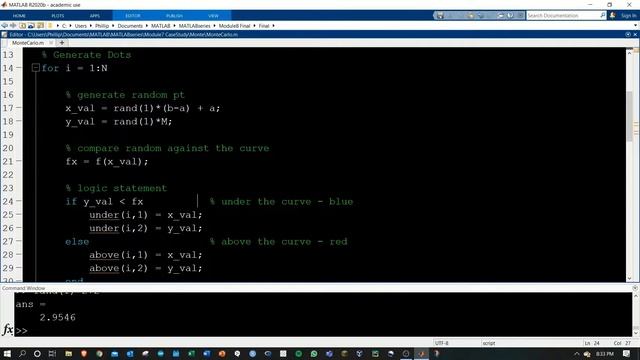Open Task View on the taskbar
This screenshot has height=360, width=640.
point(52,353)
